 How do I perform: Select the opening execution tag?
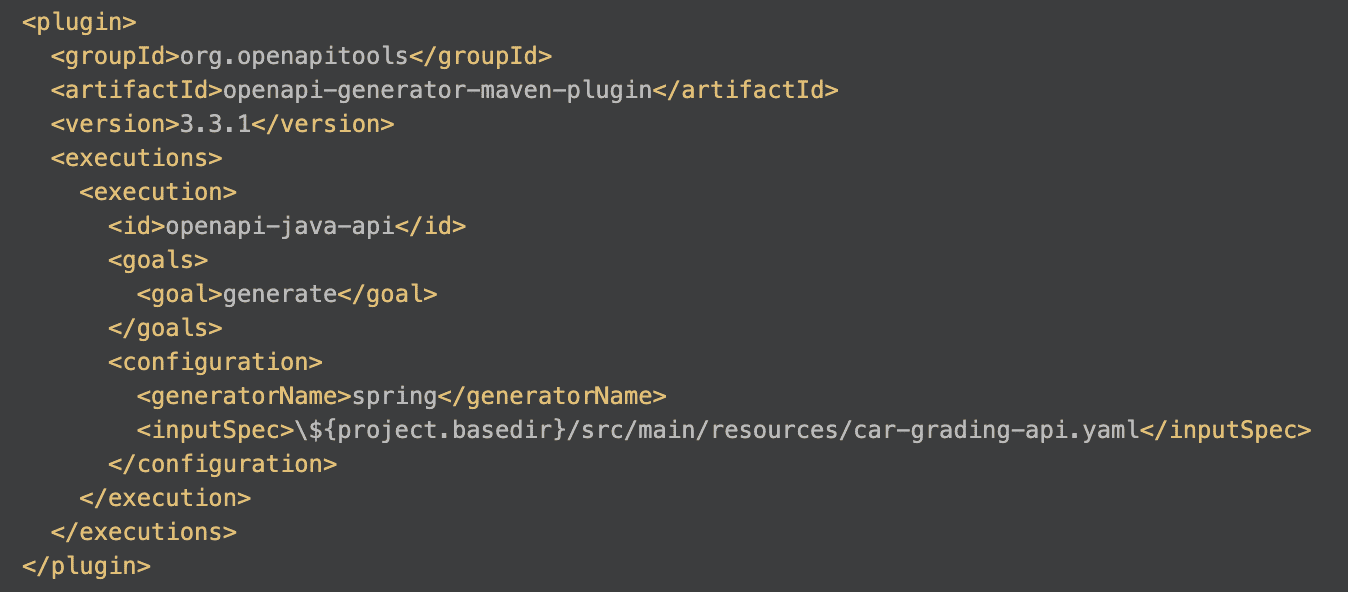[x=158, y=192]
